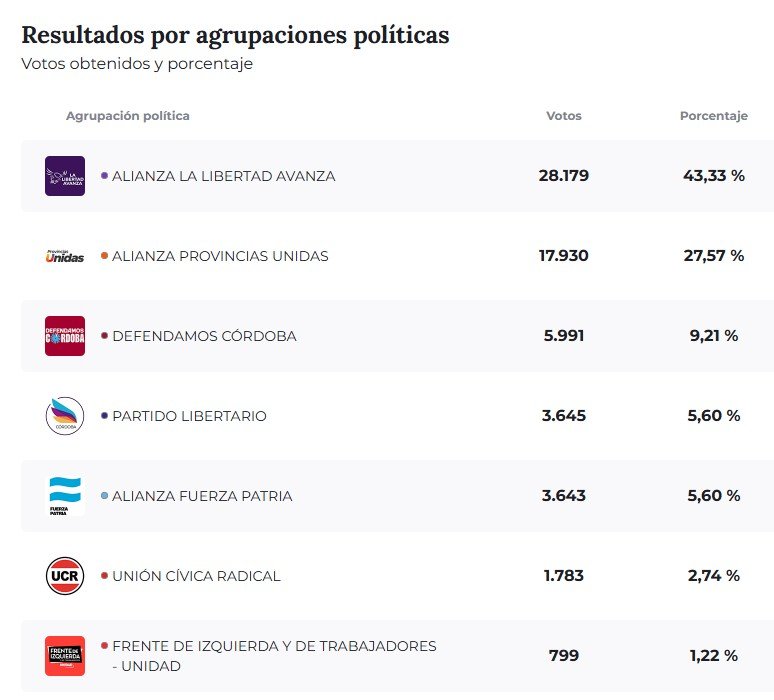Click the Partido Libertario circular logo
Image resolution: width=774 pixels, height=700 pixels.
65,416
